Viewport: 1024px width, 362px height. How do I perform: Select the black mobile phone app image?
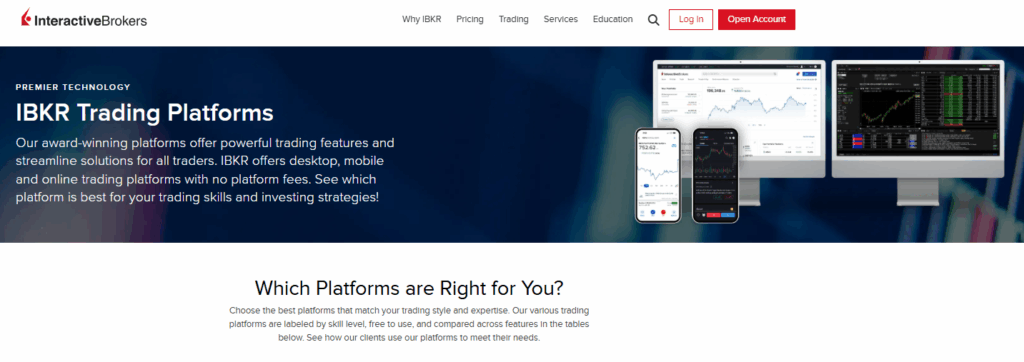[x=716, y=175]
